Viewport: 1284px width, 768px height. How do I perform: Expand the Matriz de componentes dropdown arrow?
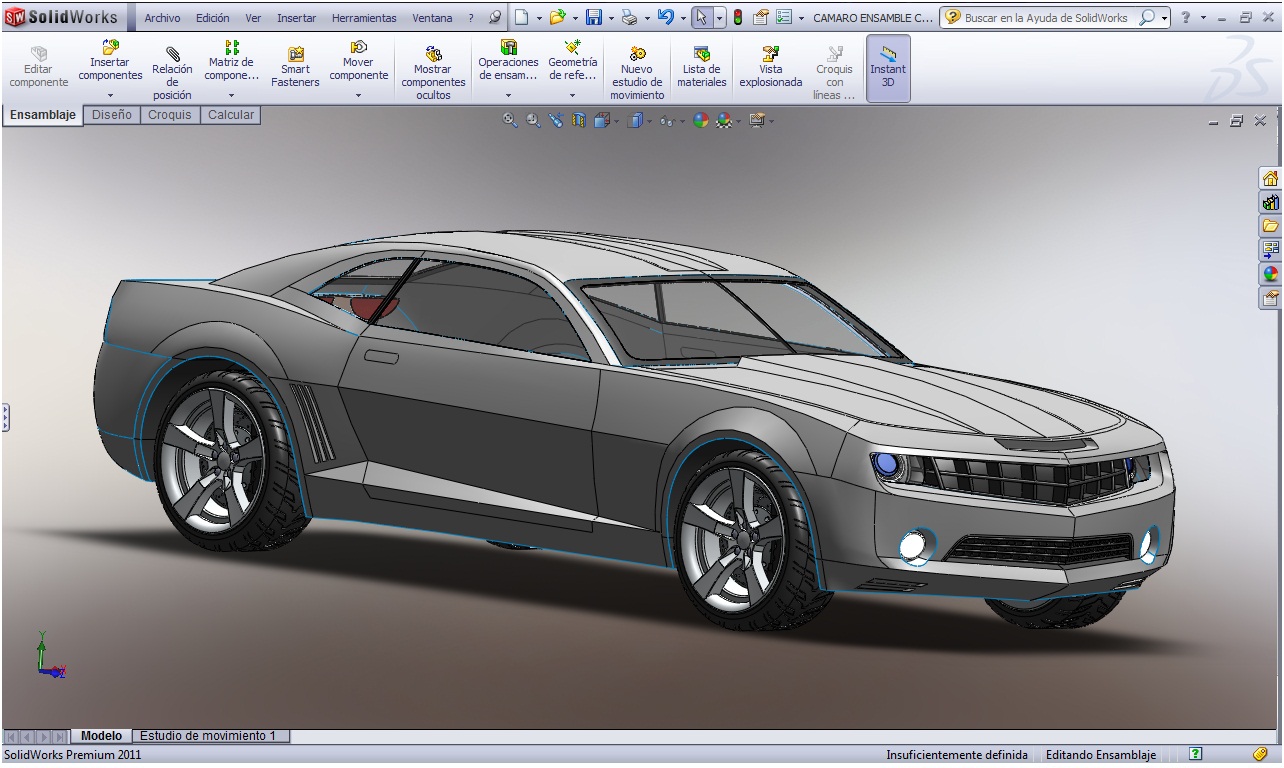coord(231,96)
